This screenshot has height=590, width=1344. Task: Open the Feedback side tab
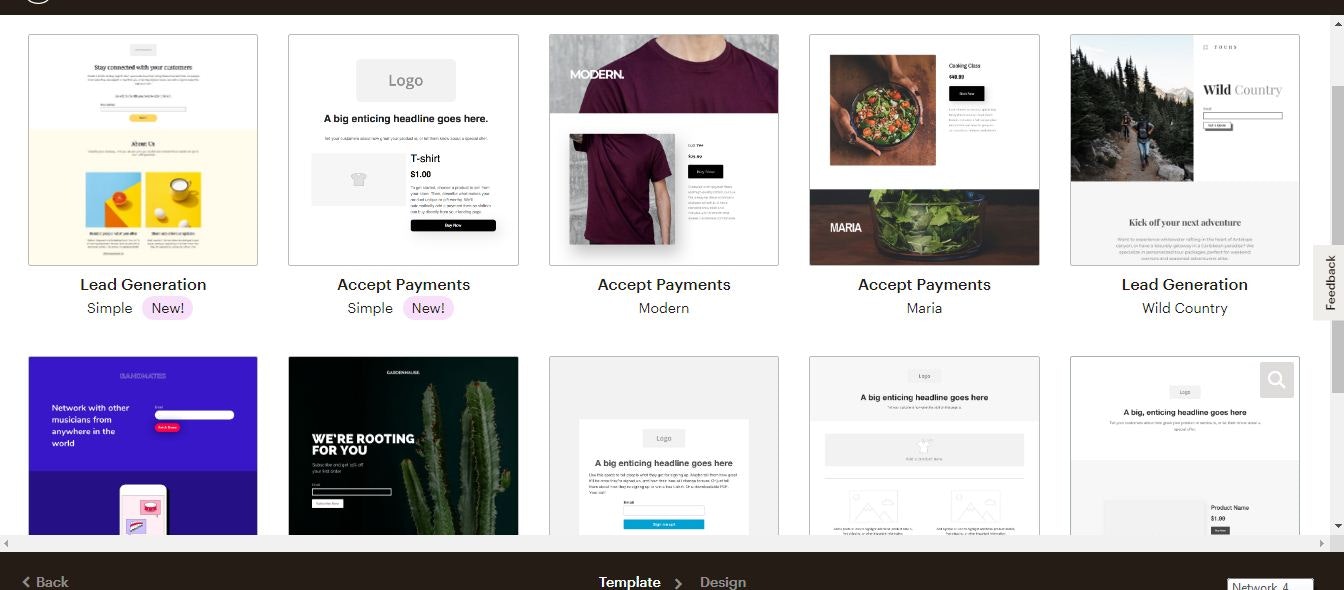coord(1329,283)
